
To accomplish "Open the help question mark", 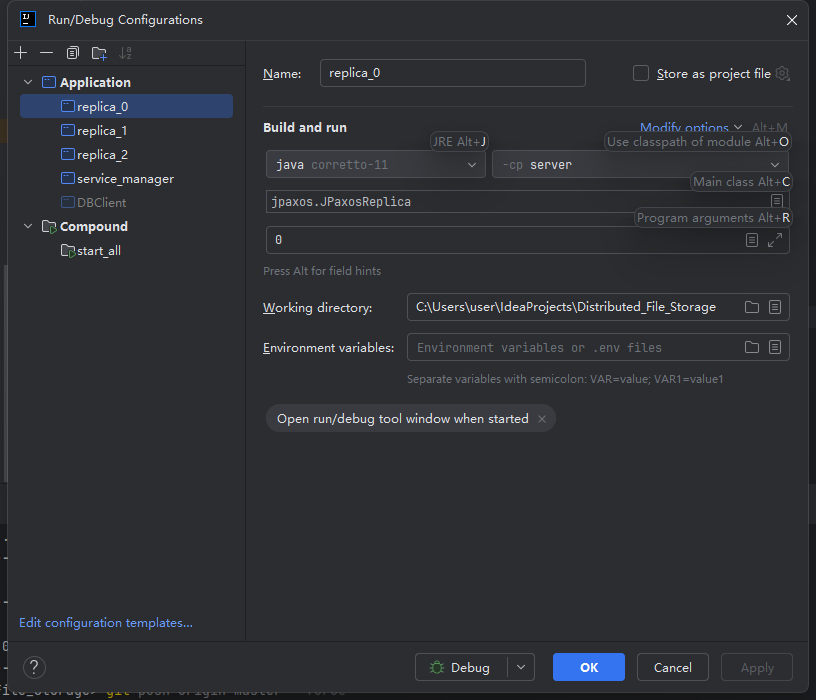I will pos(34,667).
